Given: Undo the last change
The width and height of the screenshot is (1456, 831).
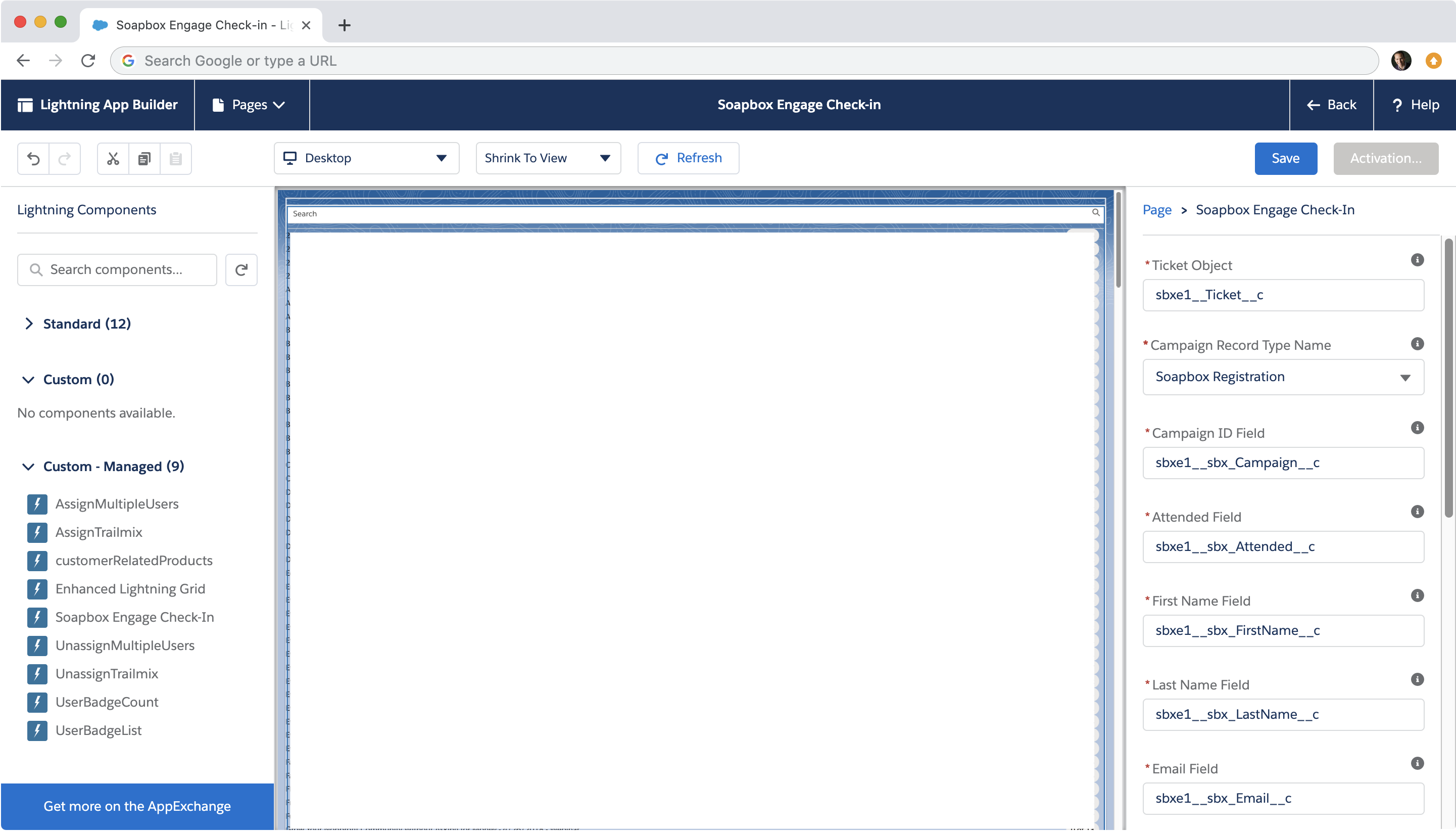Looking at the screenshot, I should [x=34, y=158].
